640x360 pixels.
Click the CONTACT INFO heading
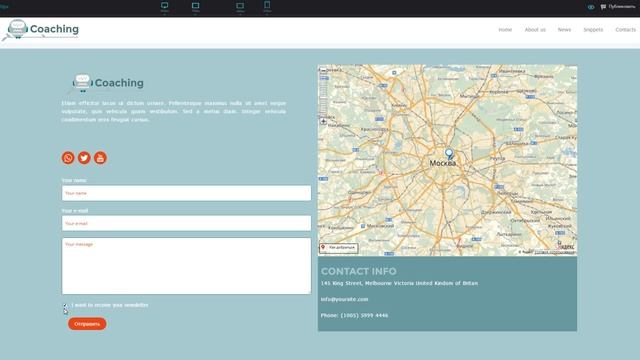coord(358,271)
